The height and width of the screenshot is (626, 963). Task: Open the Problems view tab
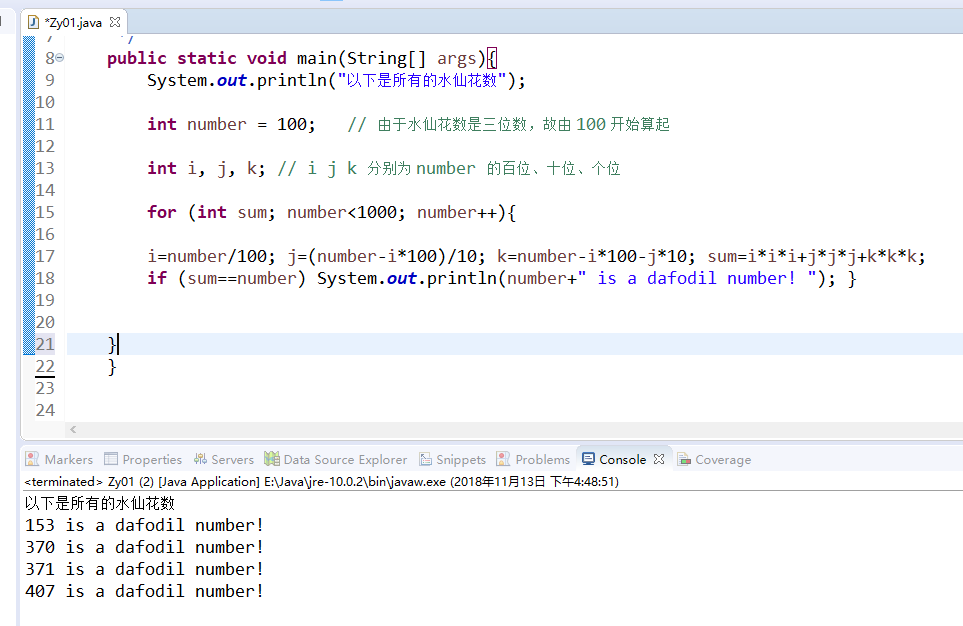(x=533, y=460)
